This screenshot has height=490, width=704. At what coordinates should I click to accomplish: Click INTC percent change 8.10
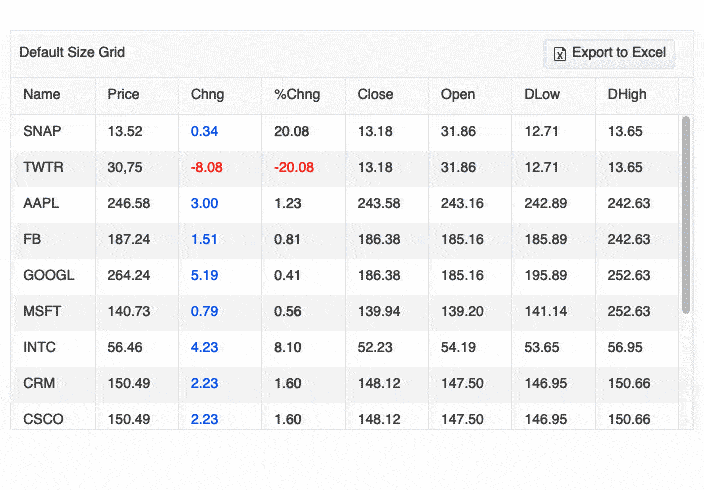click(x=288, y=347)
